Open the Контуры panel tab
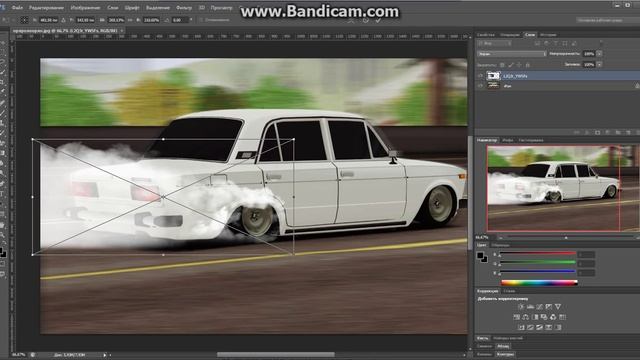This screenshot has width=640, height=360. [505, 354]
